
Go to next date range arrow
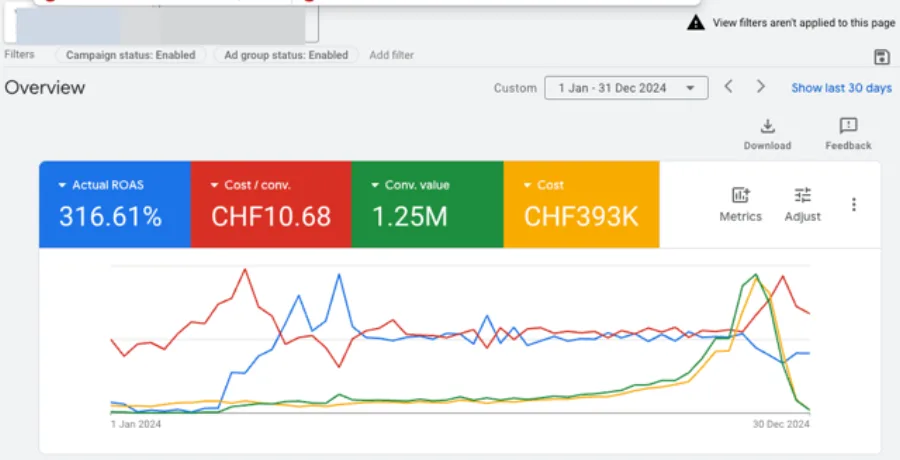[x=761, y=87]
